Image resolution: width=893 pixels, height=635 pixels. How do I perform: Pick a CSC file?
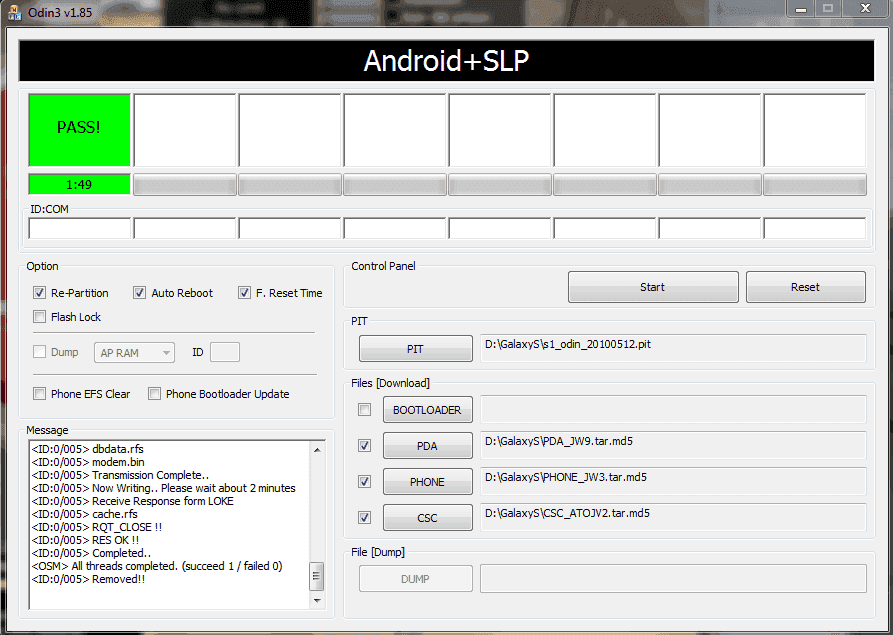click(428, 517)
